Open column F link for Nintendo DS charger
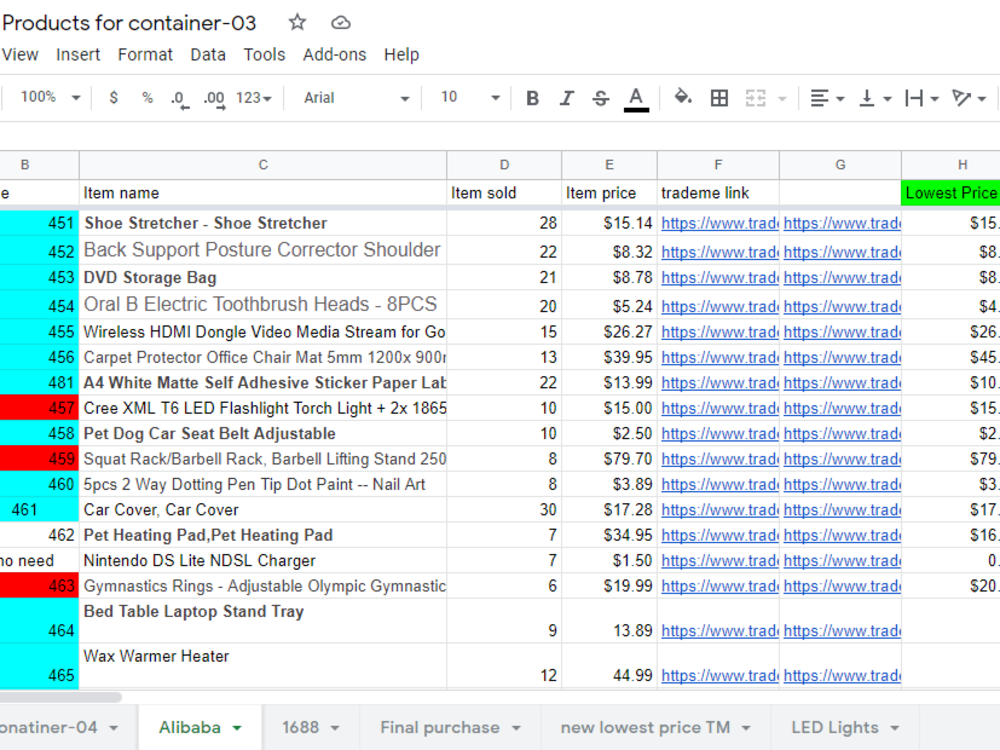 click(719, 561)
